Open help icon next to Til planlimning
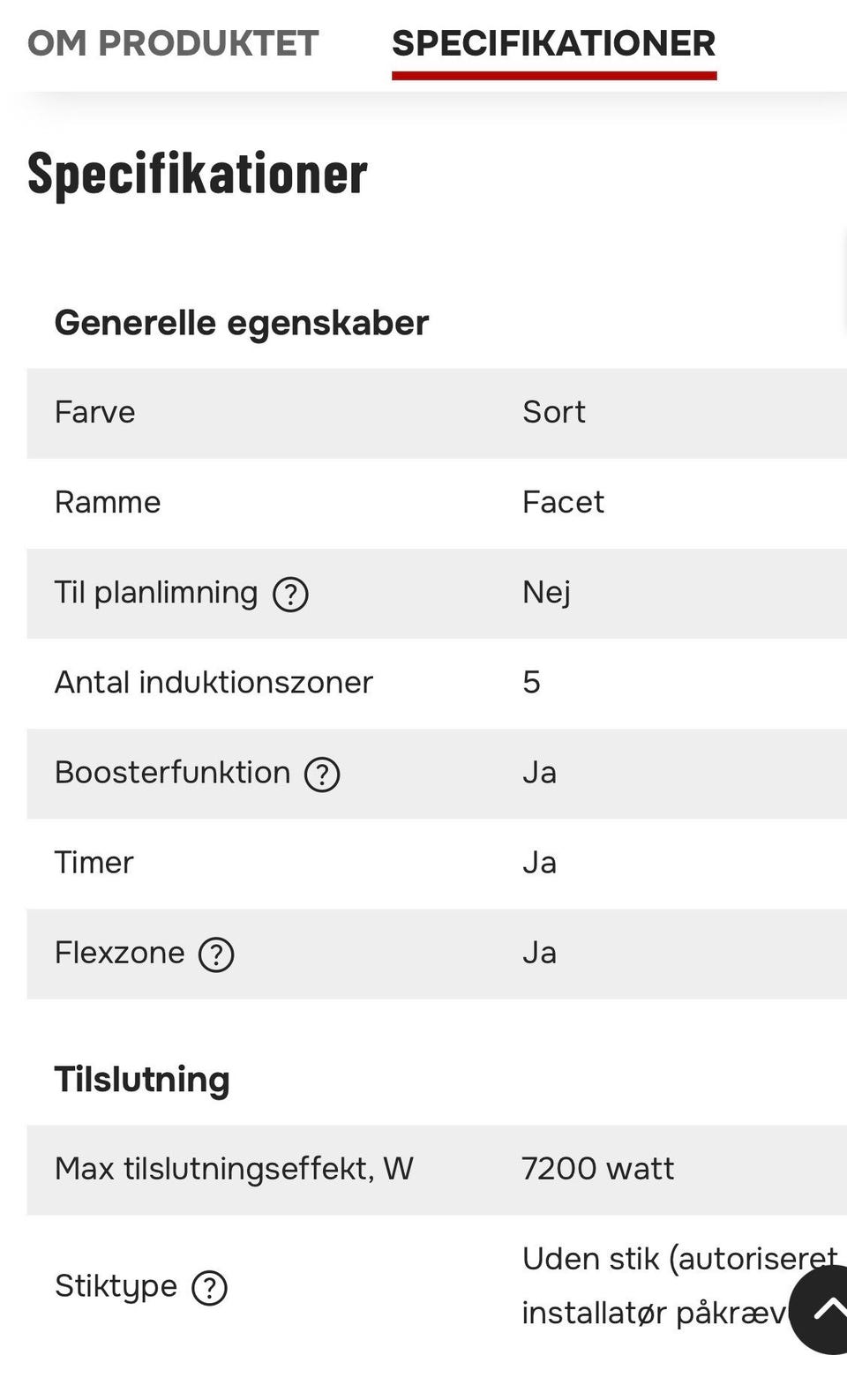 [x=290, y=595]
